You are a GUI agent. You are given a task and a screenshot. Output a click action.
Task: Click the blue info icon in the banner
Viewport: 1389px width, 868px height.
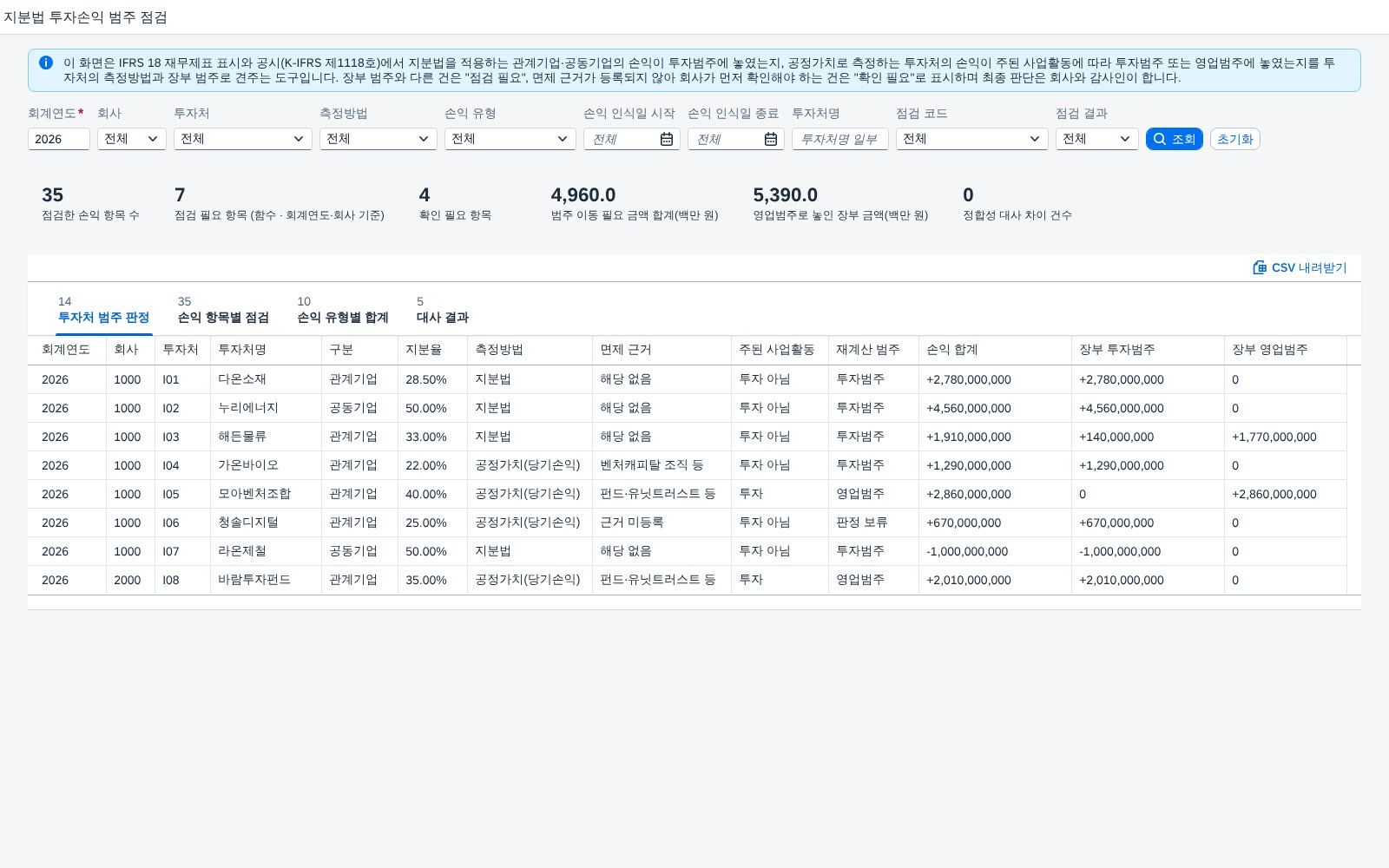(x=46, y=62)
